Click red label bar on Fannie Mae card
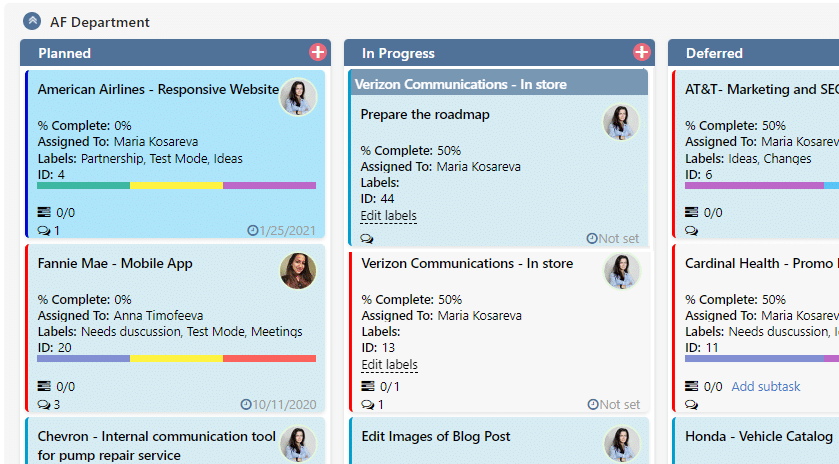The width and height of the screenshot is (839, 464). [x=269, y=359]
